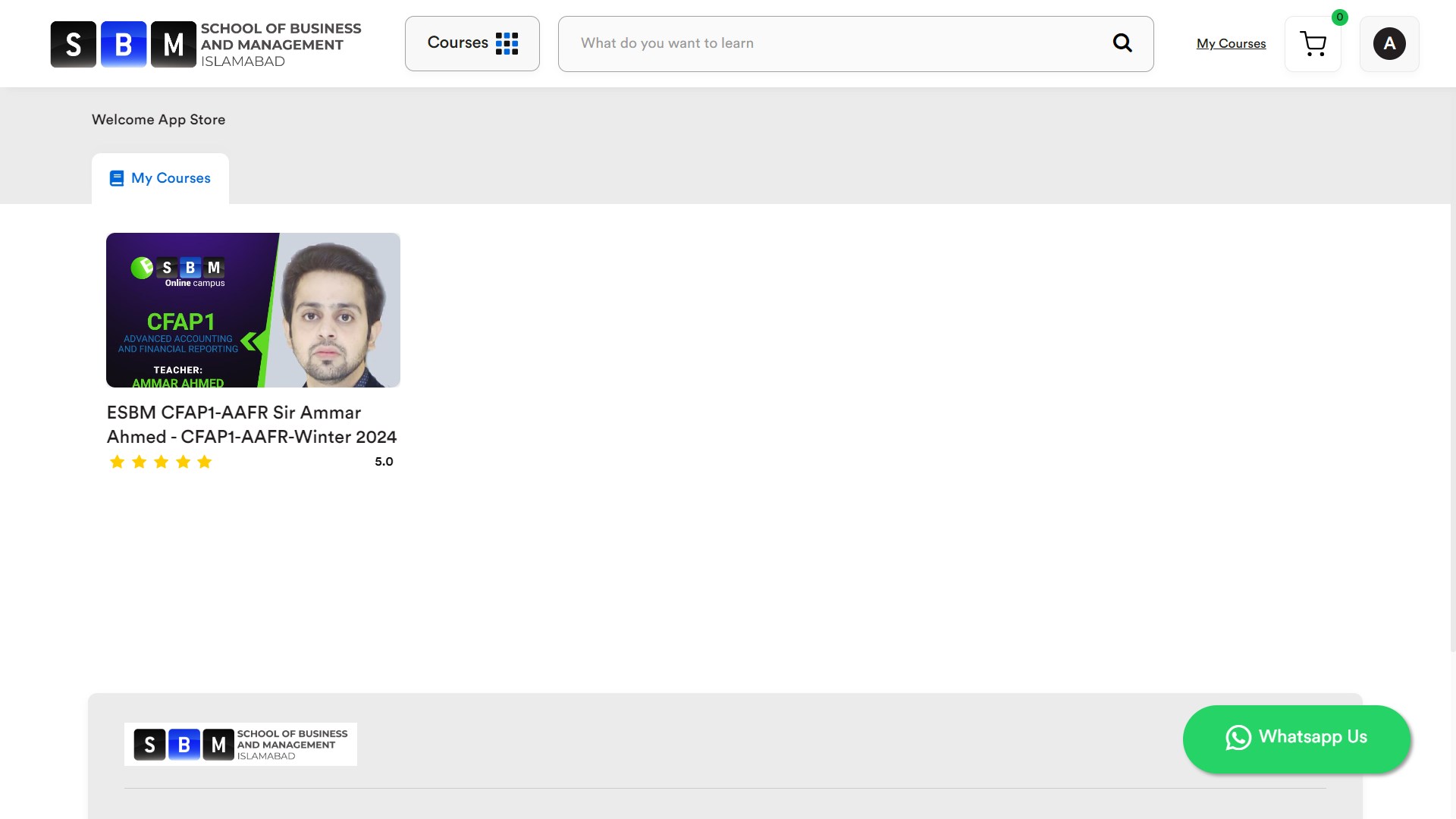The height and width of the screenshot is (819, 1456).
Task: Click the magnifying glass search icon
Action: click(1122, 43)
